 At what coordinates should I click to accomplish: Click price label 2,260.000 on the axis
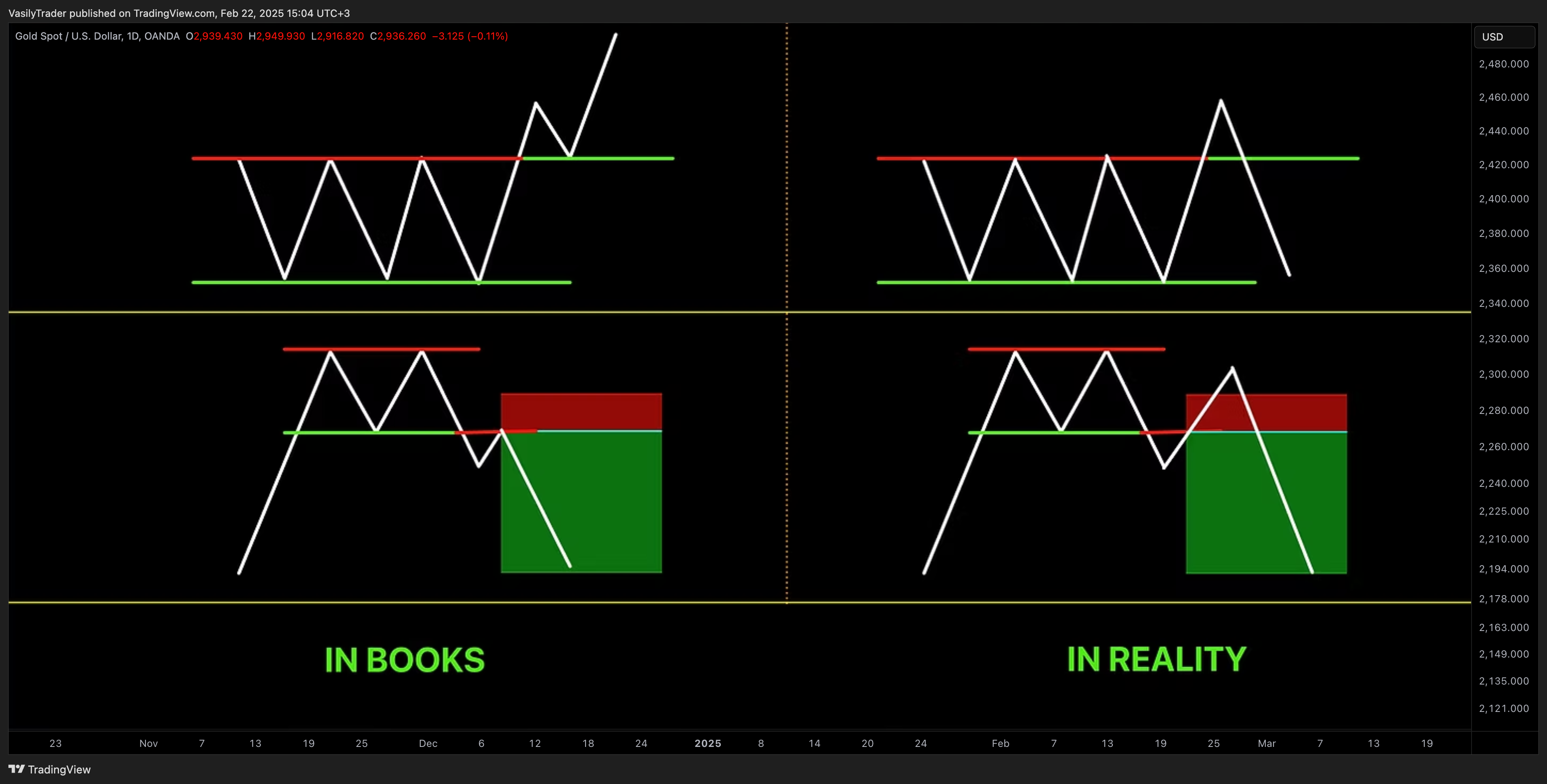pyautogui.click(x=1504, y=446)
